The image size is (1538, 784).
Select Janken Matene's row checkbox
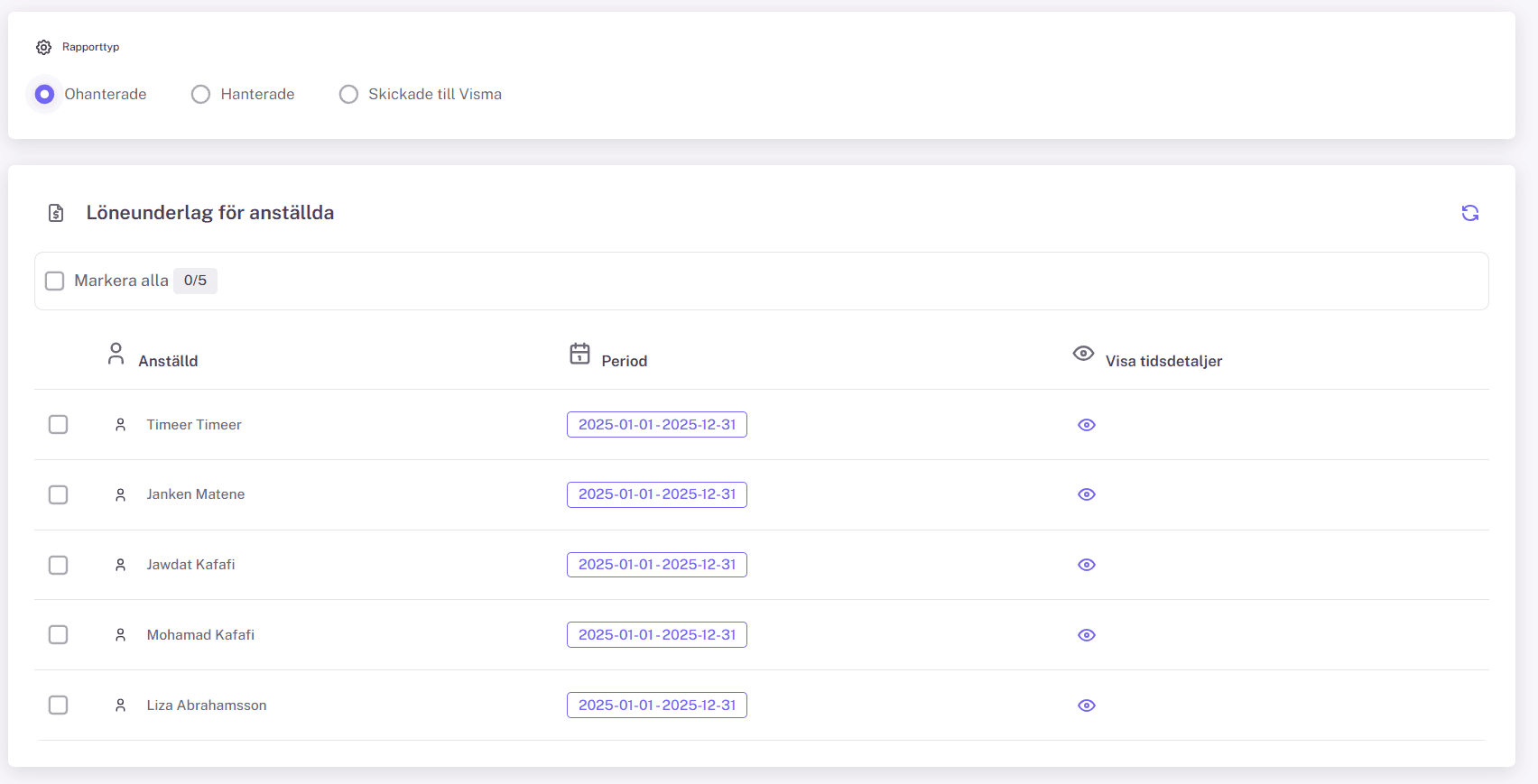pyautogui.click(x=58, y=494)
